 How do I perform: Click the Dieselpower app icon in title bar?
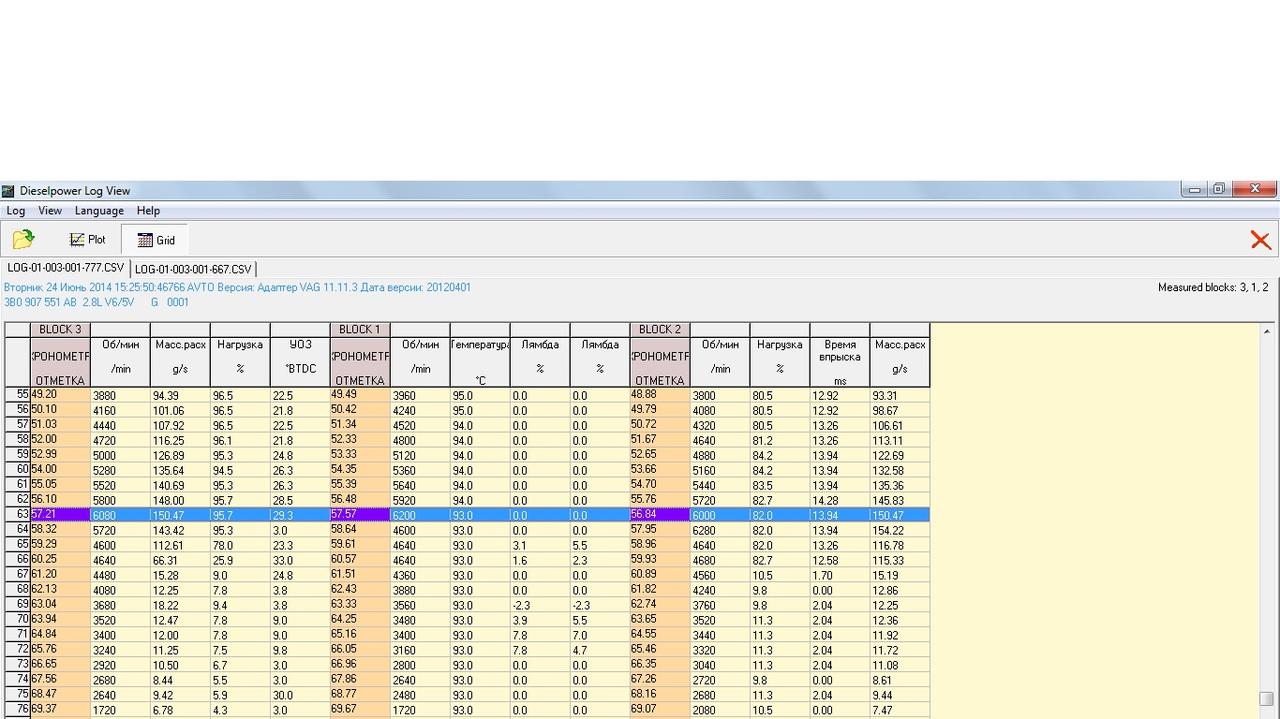(8, 191)
